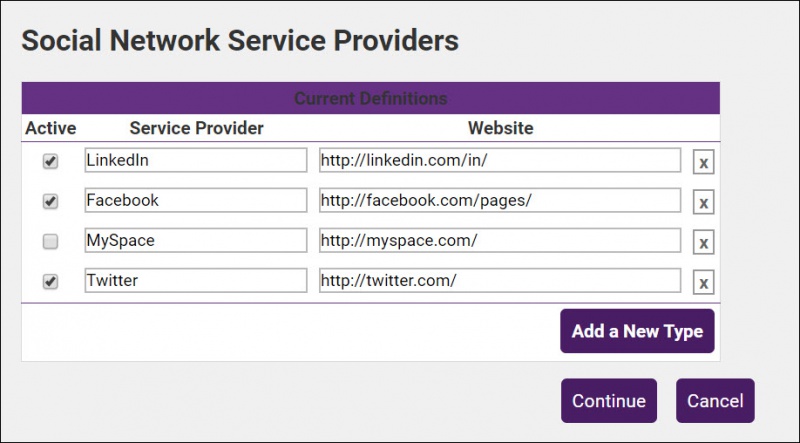Delete the LinkedIn row with its x icon
800x443 pixels.
pos(703,162)
